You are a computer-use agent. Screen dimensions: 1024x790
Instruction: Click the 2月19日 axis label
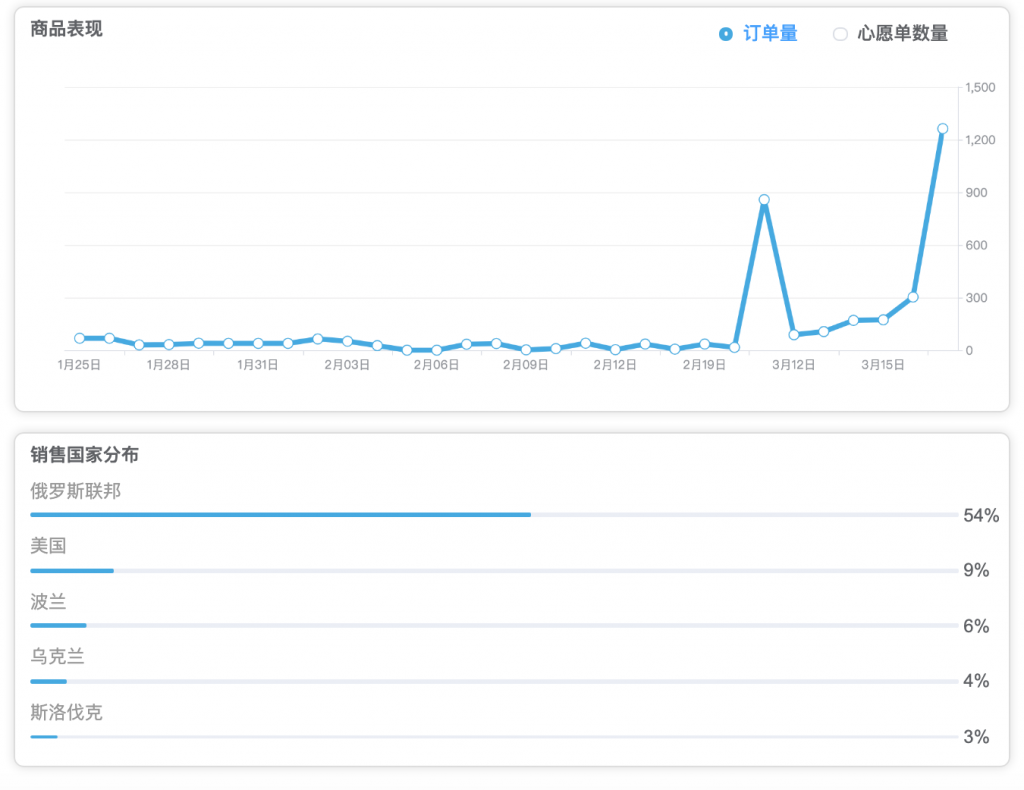pos(704,365)
